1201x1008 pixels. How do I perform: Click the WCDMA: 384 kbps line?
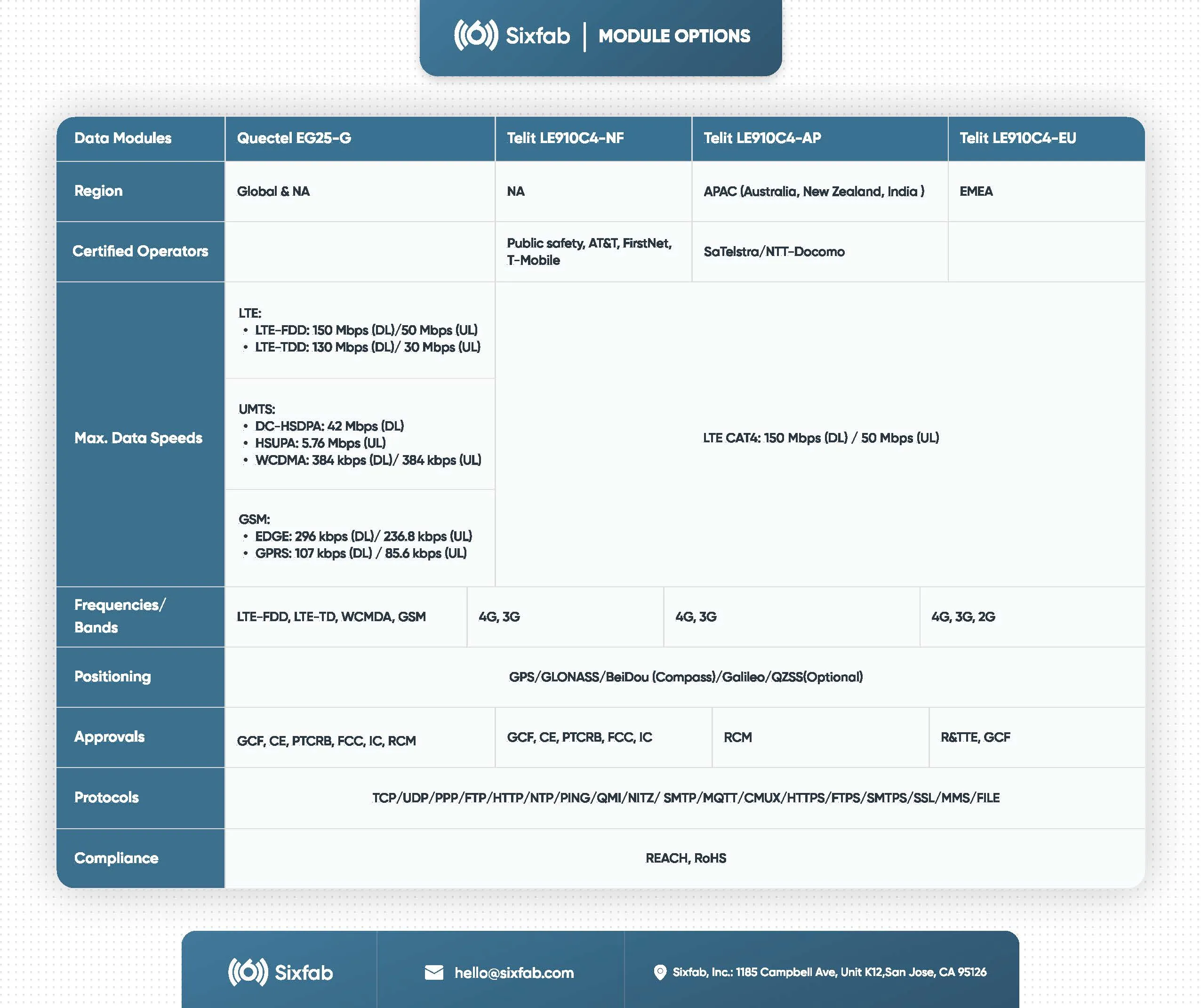[x=368, y=460]
